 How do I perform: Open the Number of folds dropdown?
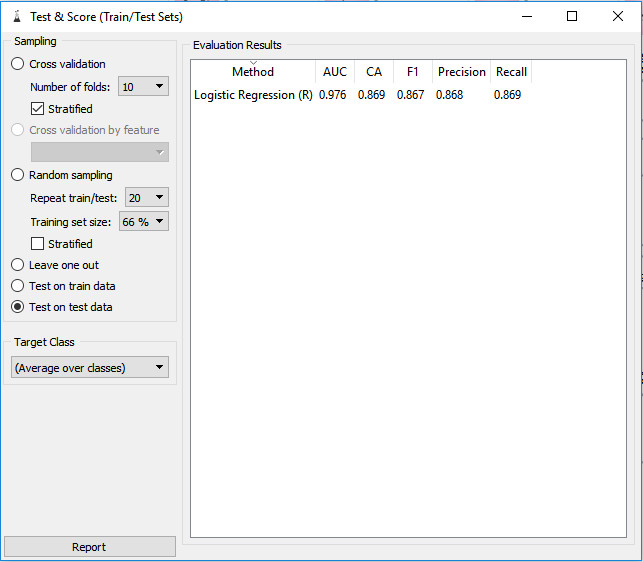pos(143,87)
